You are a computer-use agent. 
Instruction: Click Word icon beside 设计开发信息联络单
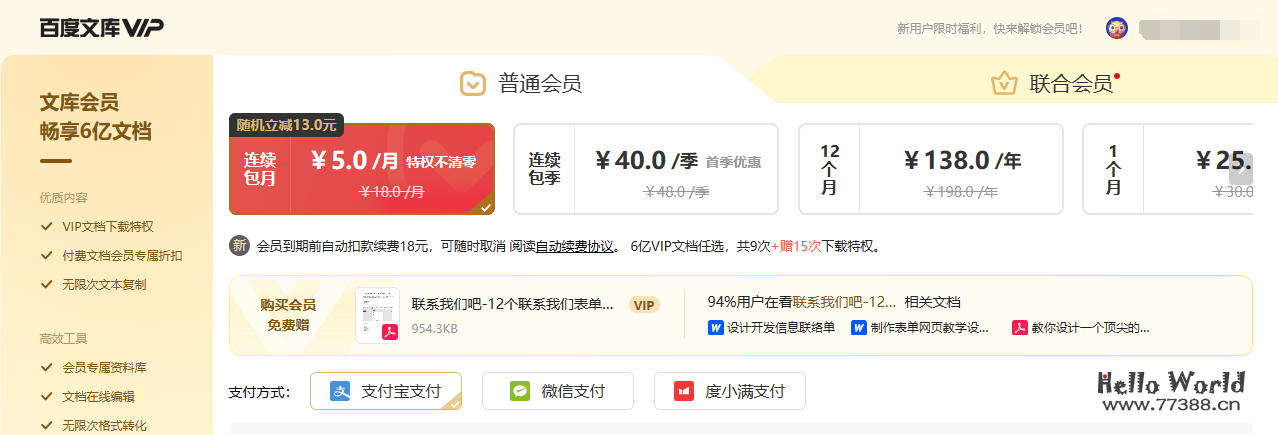pos(715,327)
